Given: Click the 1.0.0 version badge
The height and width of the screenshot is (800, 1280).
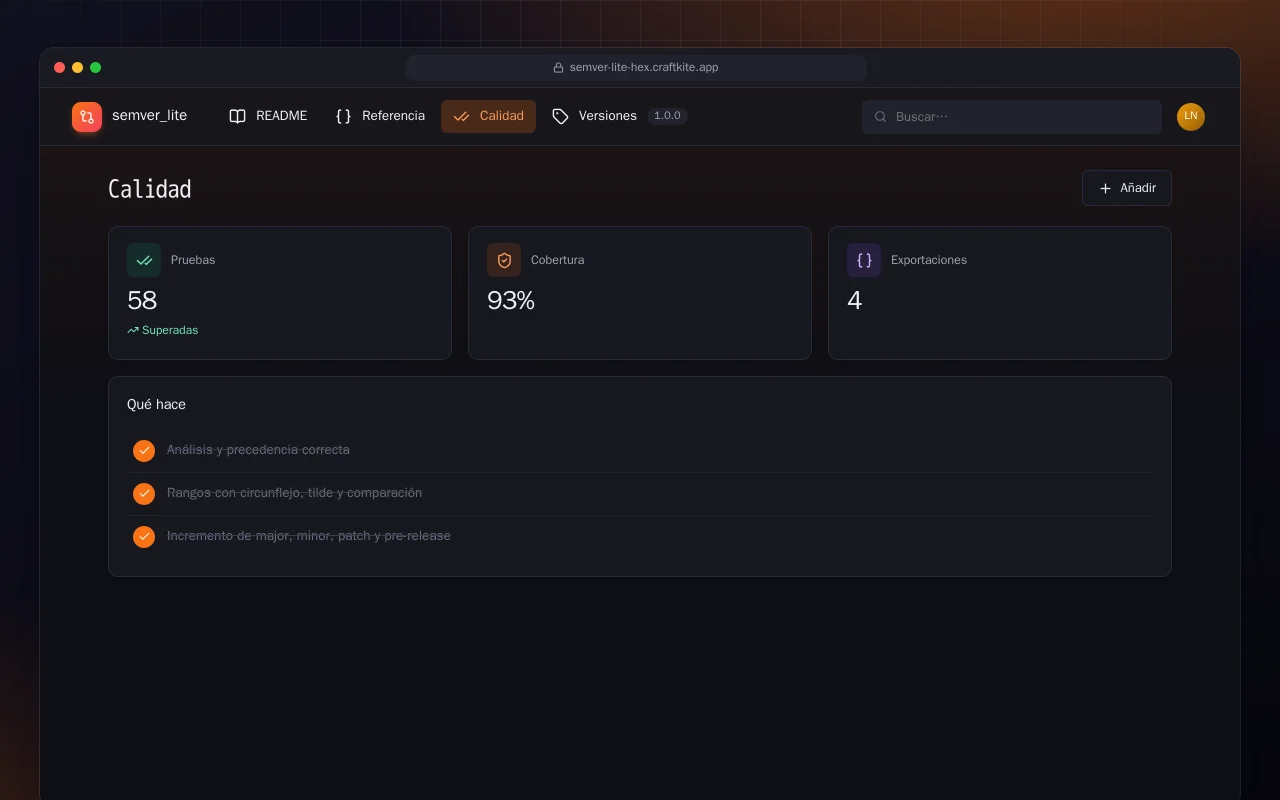Looking at the screenshot, I should click(x=667, y=116).
